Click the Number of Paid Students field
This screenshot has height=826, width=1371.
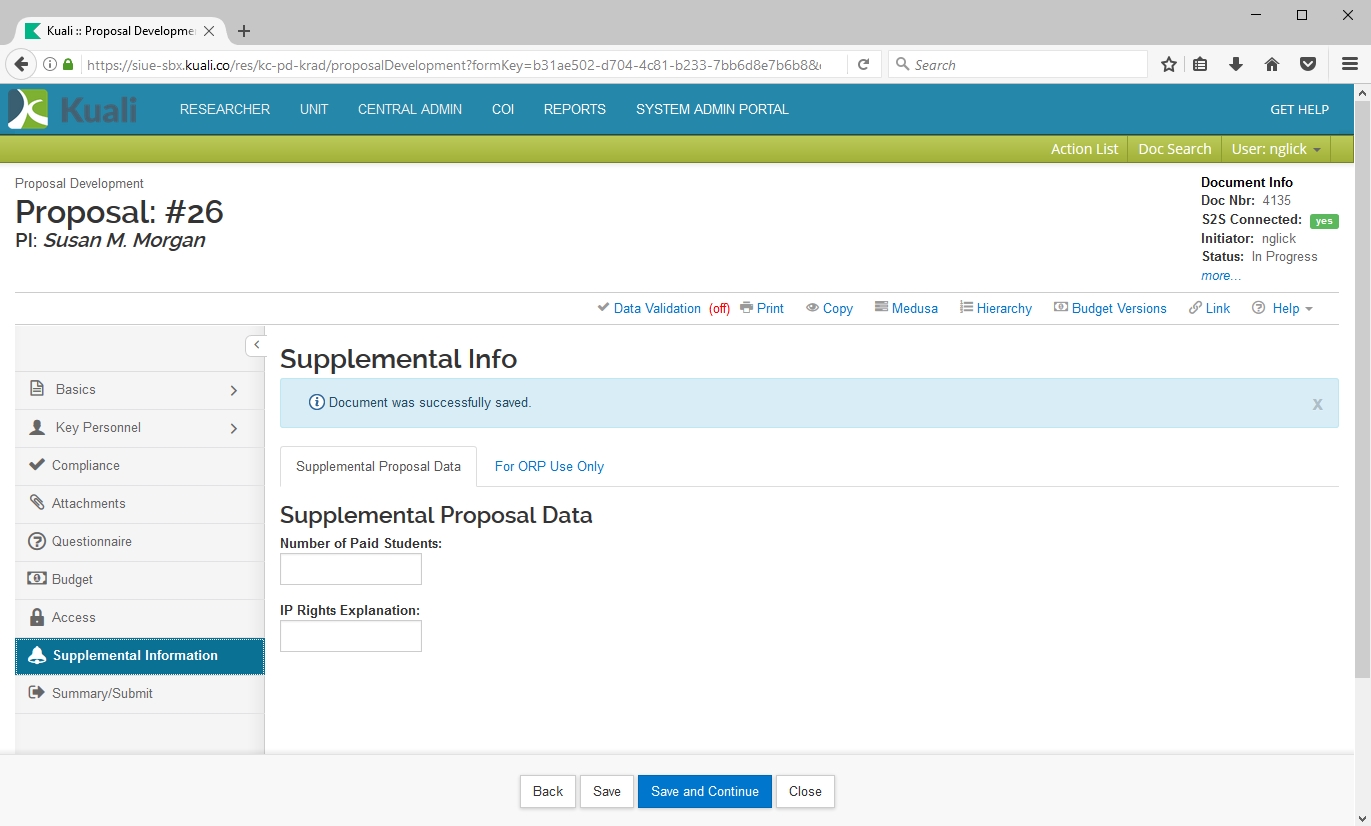point(350,569)
